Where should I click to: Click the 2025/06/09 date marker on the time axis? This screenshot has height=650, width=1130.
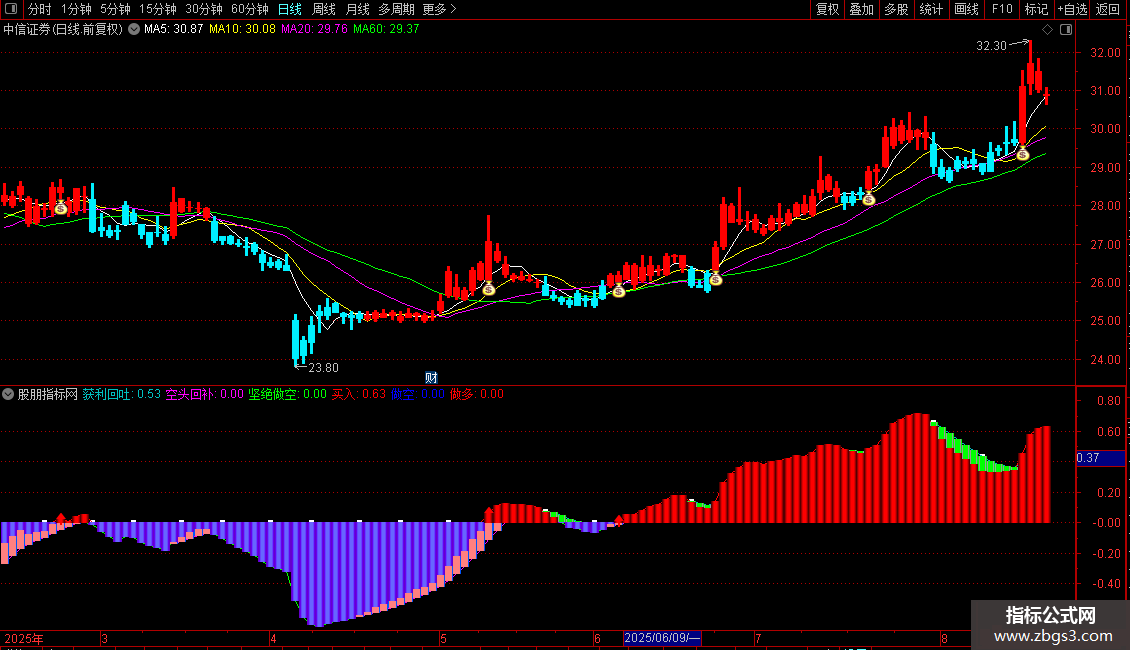662,638
